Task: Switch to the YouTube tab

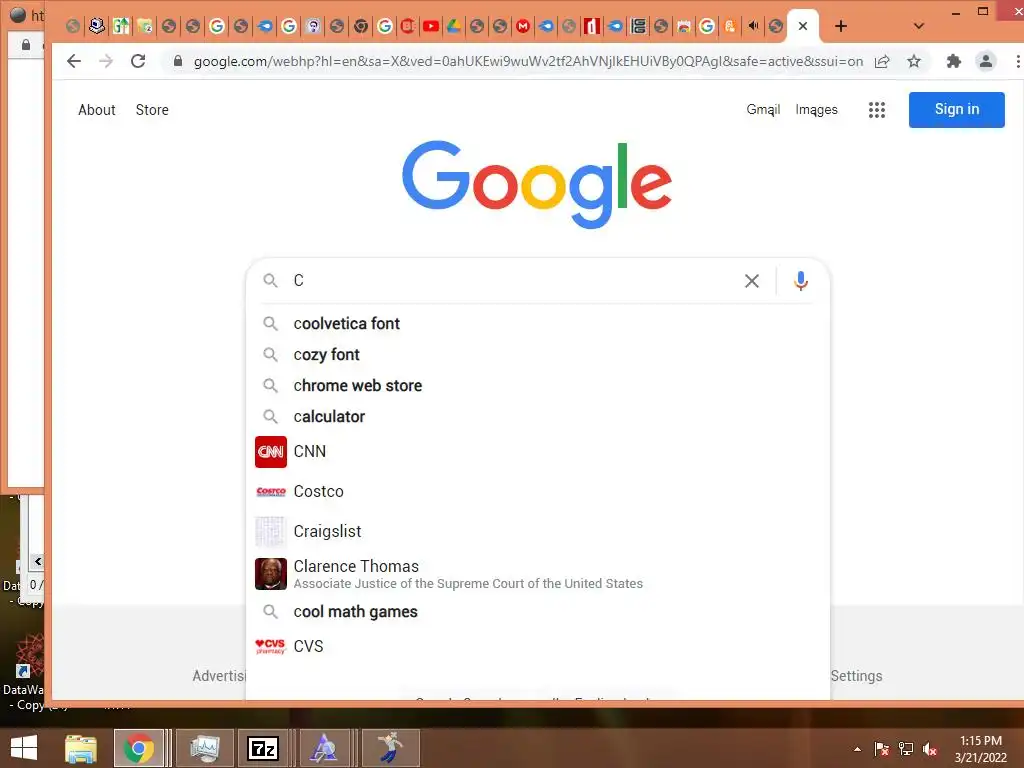Action: point(430,26)
